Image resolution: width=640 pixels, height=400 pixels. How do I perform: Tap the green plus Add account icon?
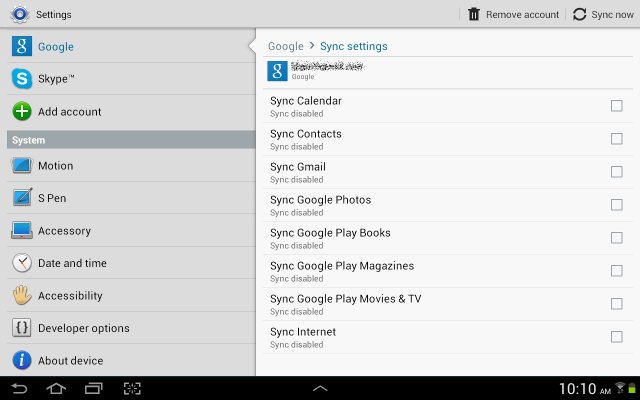[22, 111]
